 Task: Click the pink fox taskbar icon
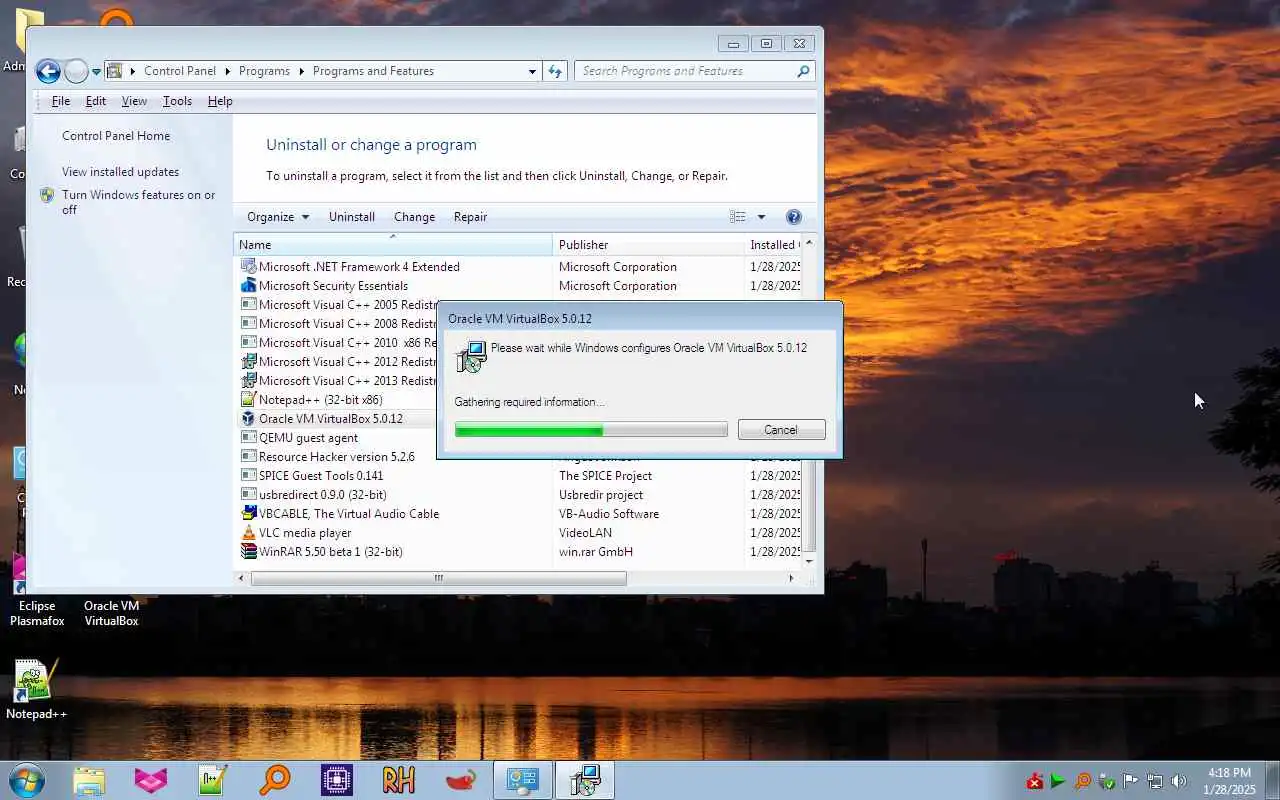click(151, 780)
